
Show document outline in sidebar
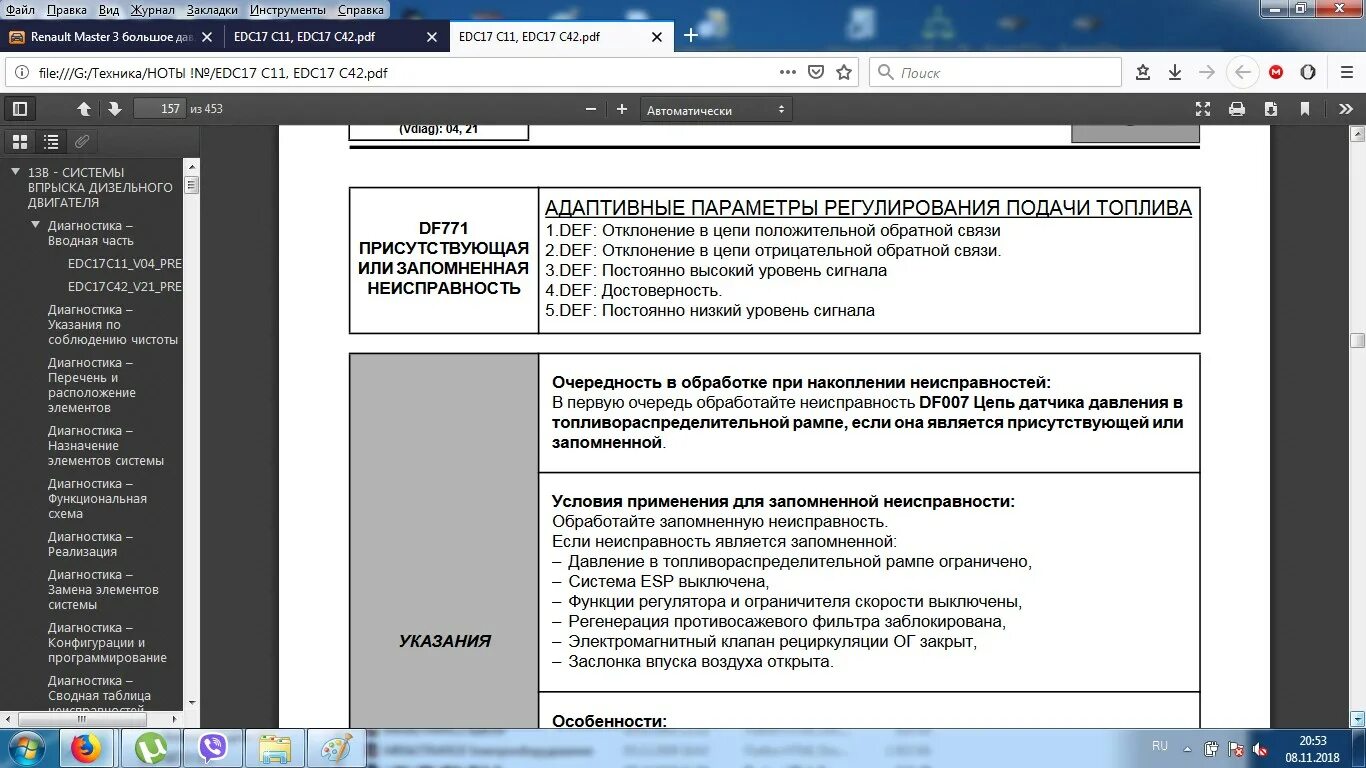tap(51, 142)
